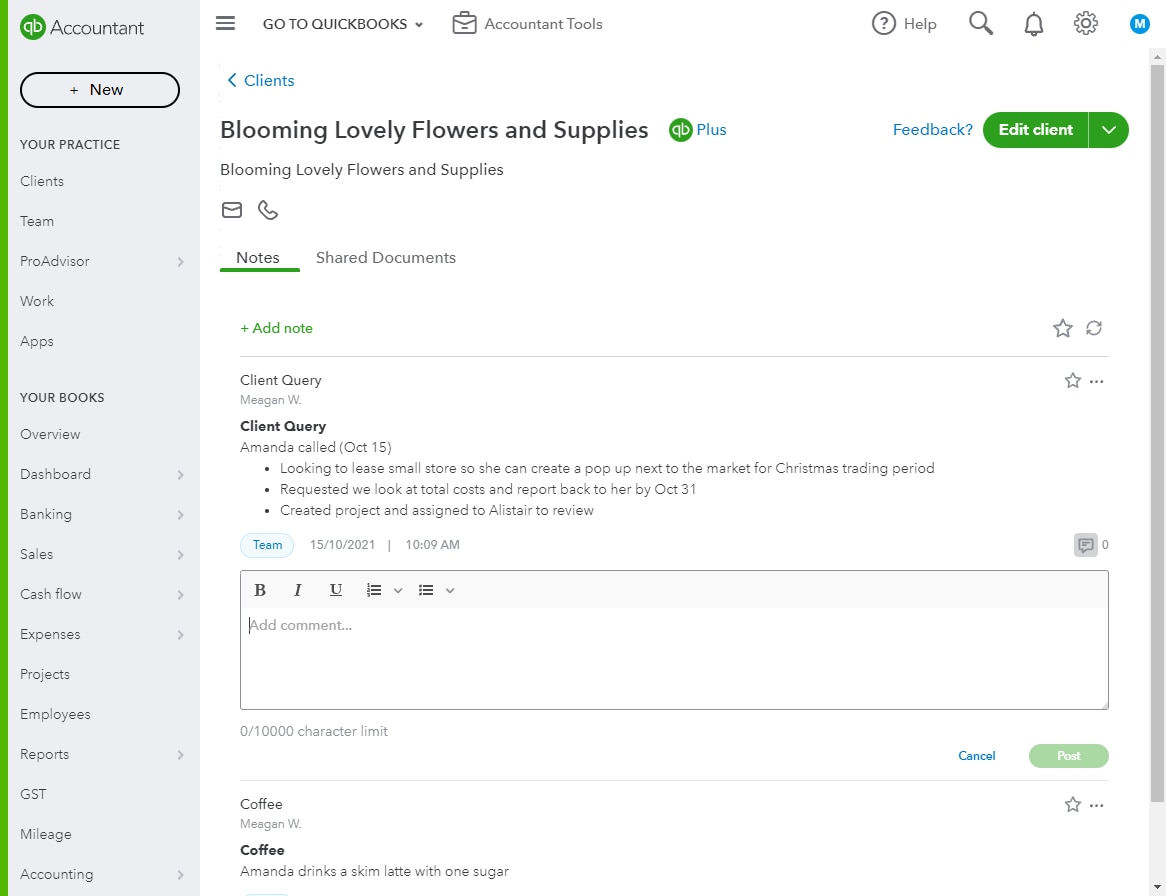Viewport: 1166px width, 896px height.
Task: Open the notifications bell
Action: (1034, 24)
